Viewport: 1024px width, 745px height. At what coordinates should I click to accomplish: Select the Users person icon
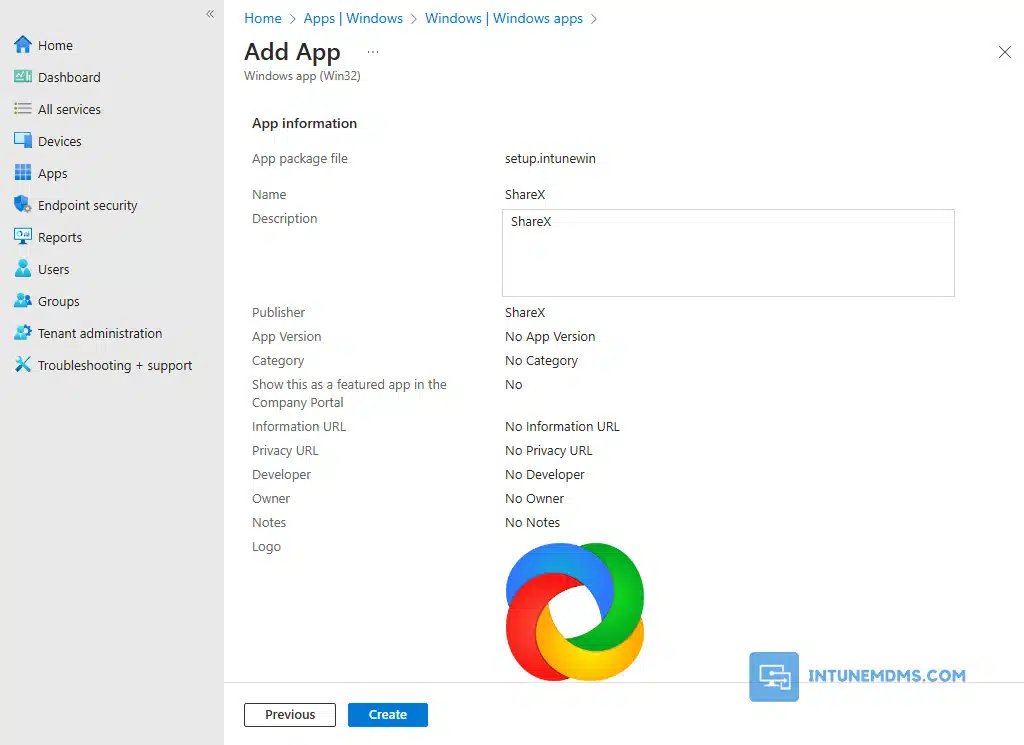pos(22,269)
